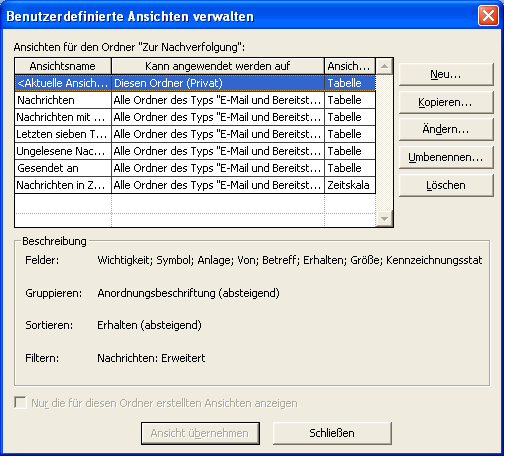
Task: Click the Diesen Ordner (Privat) cell
Action: [218, 83]
